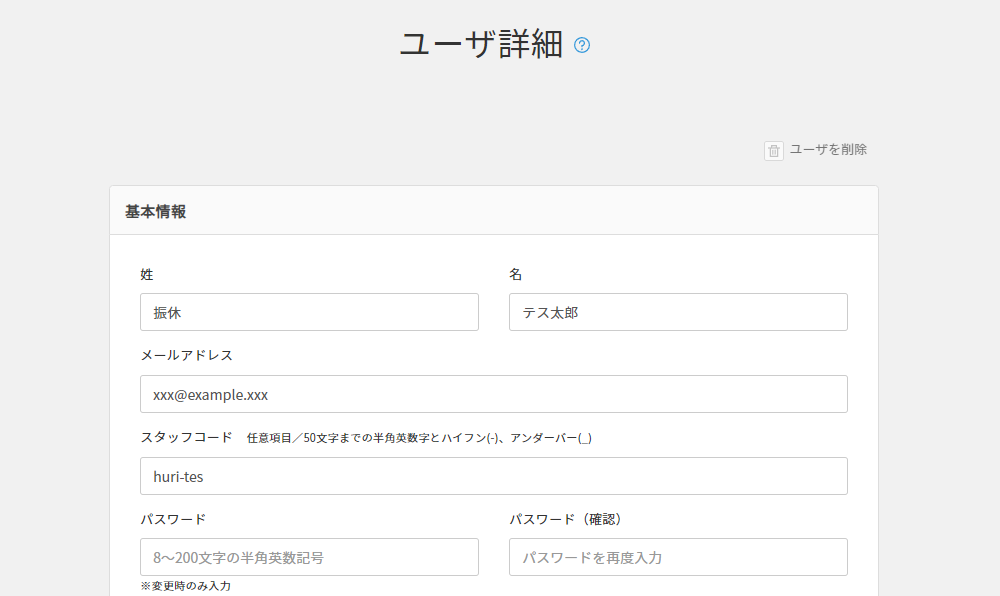Viewport: 1000px width, 596px height.
Task: Click the ※変更時のみ入力 note
Action: click(x=186, y=586)
